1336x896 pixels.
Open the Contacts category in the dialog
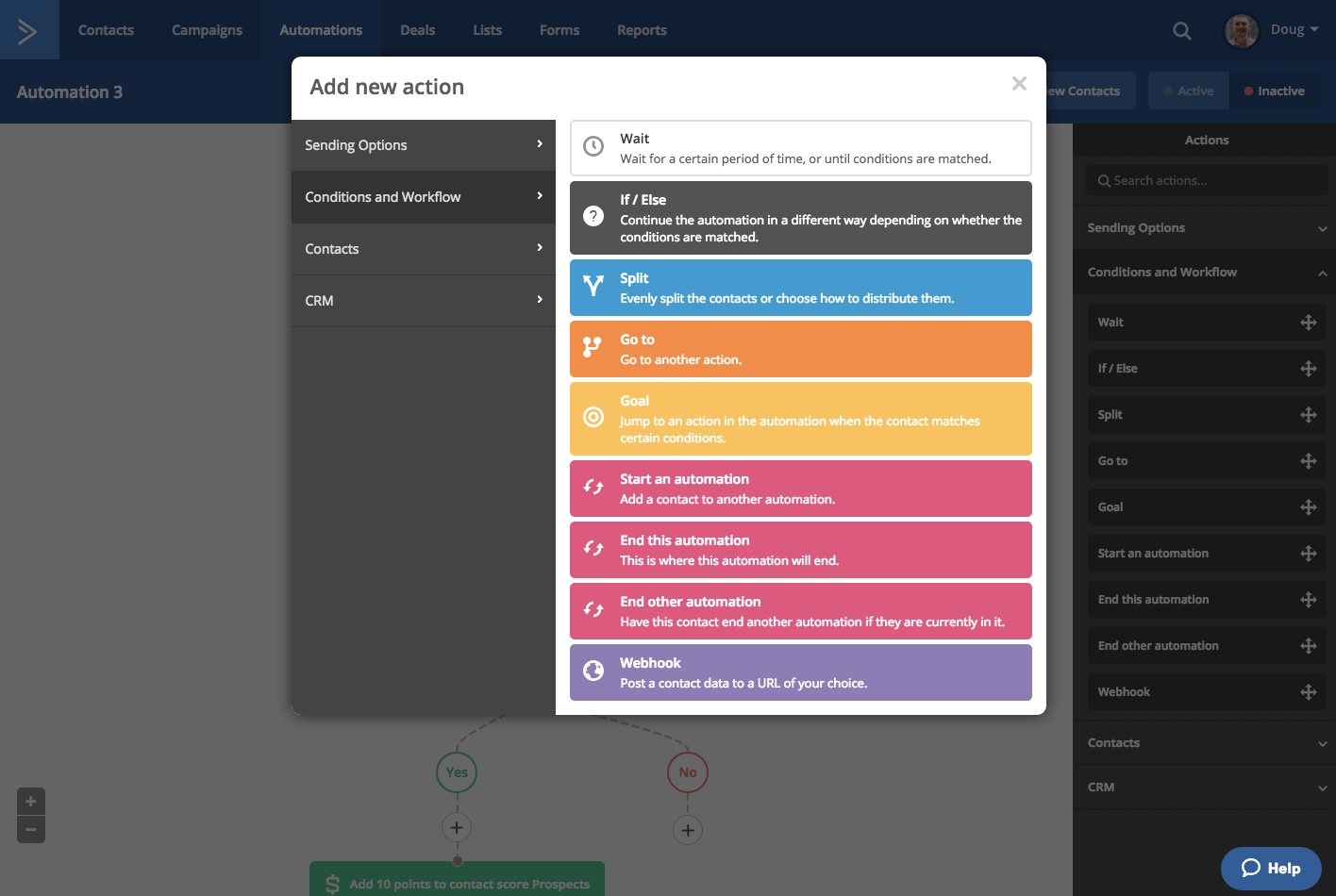coord(424,249)
